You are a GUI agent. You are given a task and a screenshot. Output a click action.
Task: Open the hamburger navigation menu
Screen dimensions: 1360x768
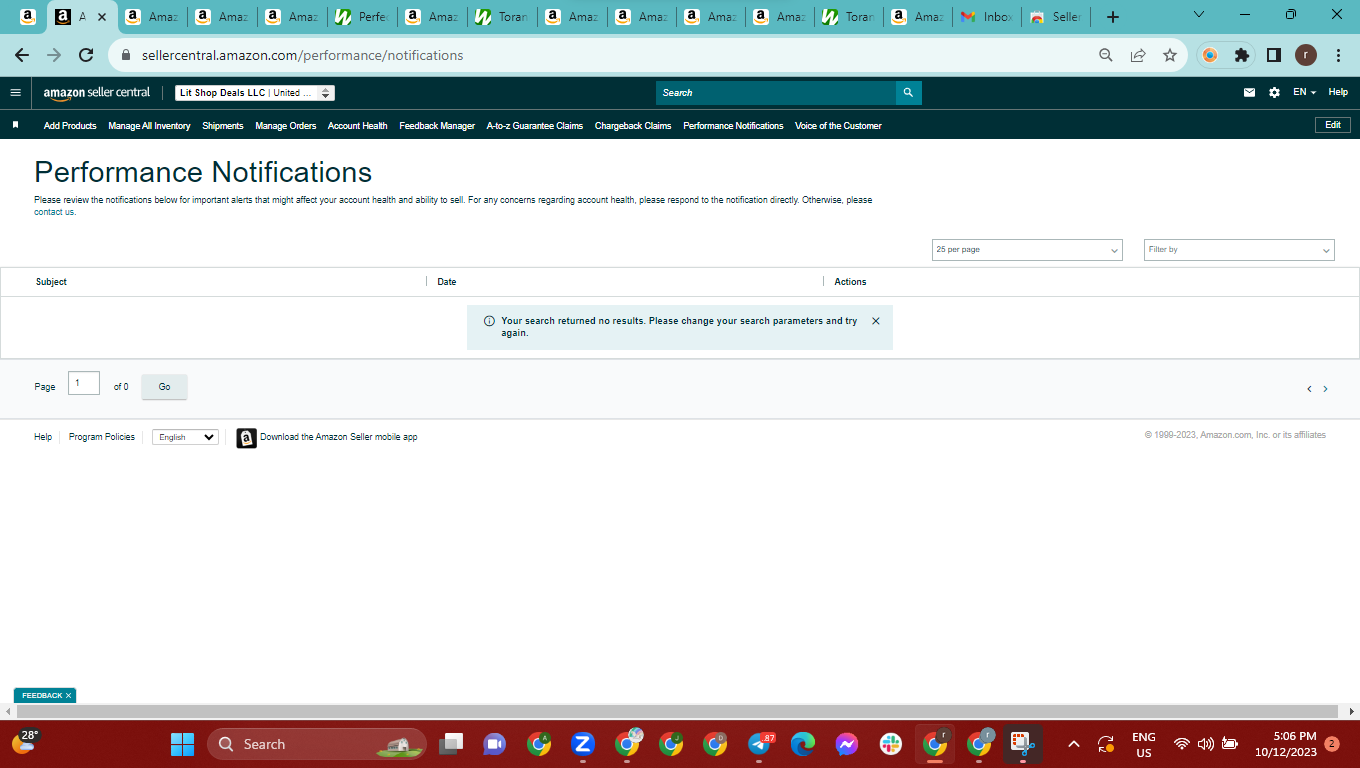click(15, 92)
